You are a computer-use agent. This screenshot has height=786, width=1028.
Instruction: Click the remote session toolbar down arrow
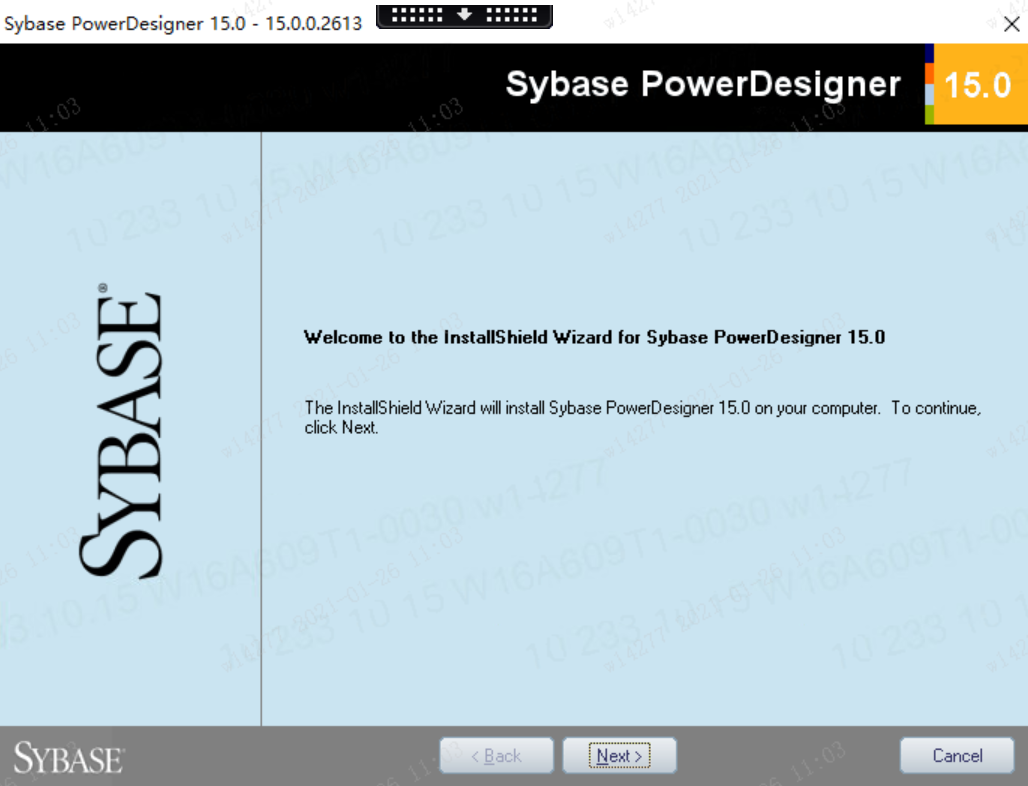click(x=464, y=14)
